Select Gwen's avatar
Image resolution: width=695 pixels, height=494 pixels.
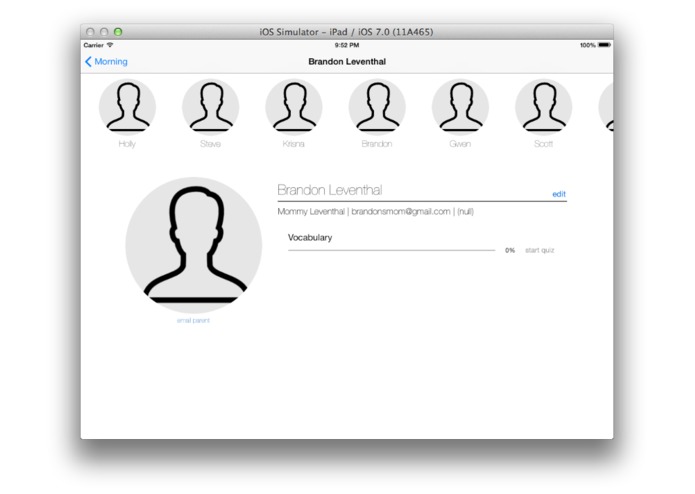coord(461,107)
